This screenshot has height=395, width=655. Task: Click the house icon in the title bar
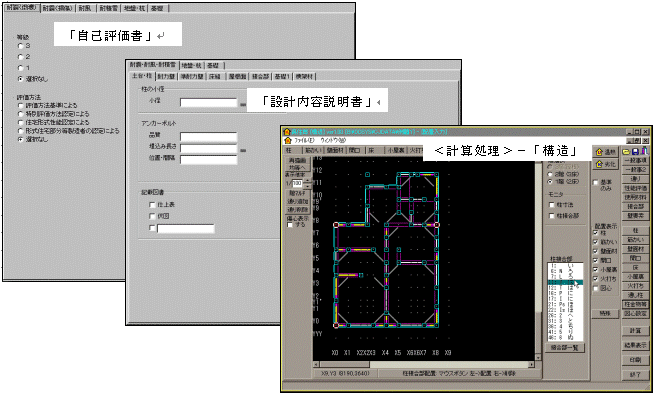tap(287, 132)
